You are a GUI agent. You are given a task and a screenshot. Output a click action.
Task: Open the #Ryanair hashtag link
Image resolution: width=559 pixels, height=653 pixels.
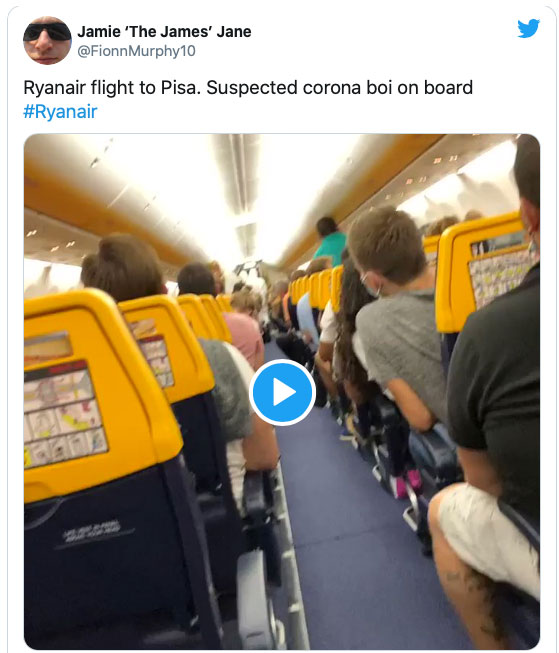[60, 112]
